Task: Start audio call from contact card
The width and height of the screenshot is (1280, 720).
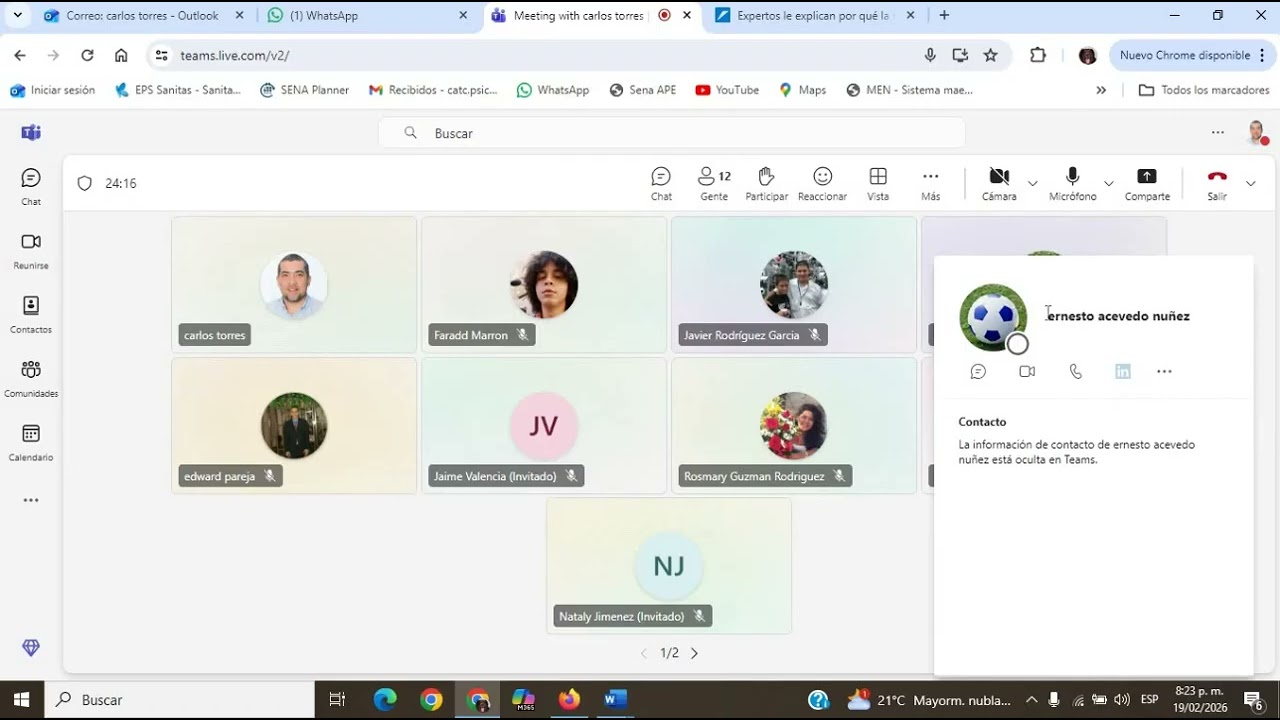Action: [x=1076, y=371]
